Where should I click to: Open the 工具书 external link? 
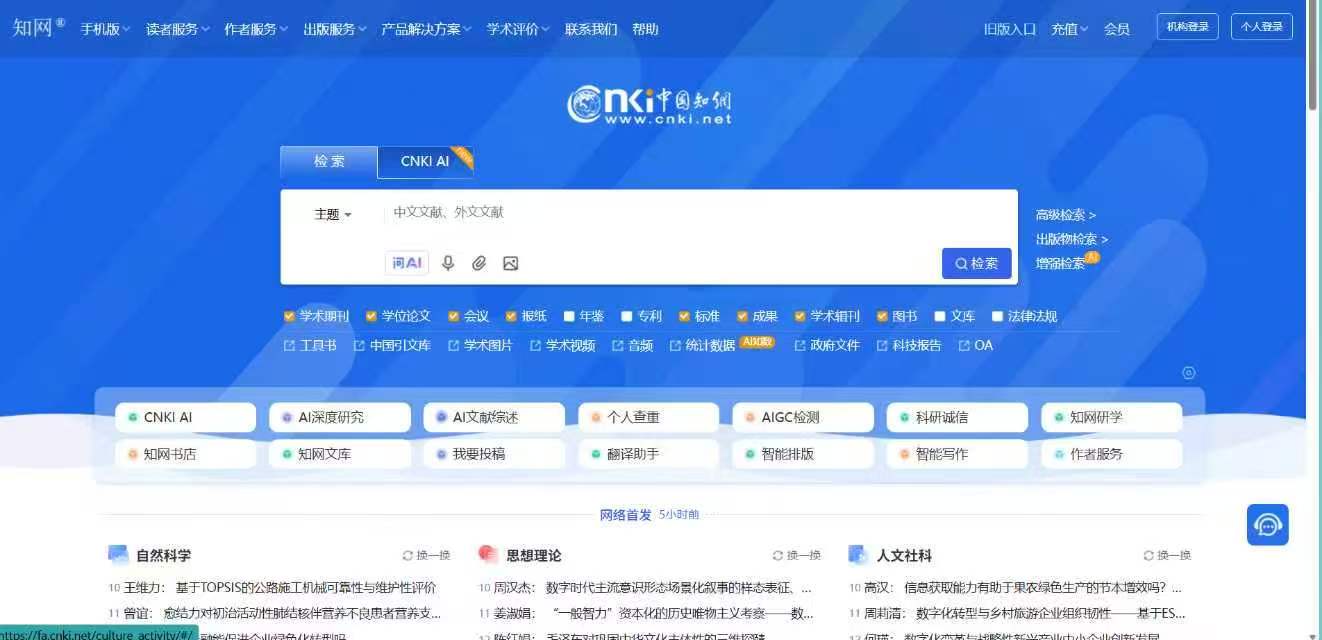pyautogui.click(x=310, y=345)
